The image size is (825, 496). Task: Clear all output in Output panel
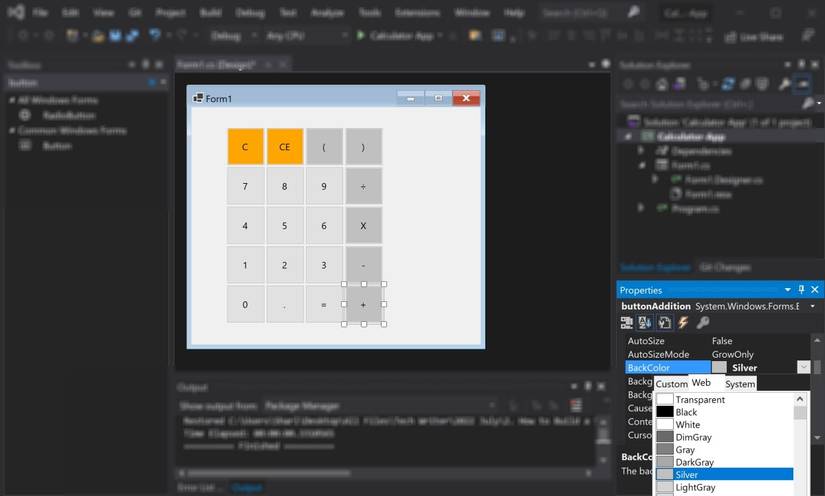coord(576,406)
